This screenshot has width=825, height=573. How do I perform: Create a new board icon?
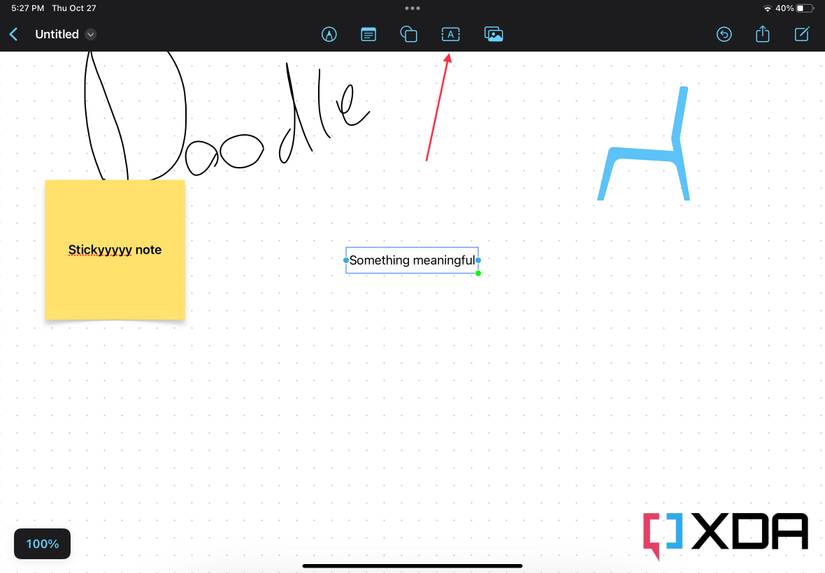[802, 35]
